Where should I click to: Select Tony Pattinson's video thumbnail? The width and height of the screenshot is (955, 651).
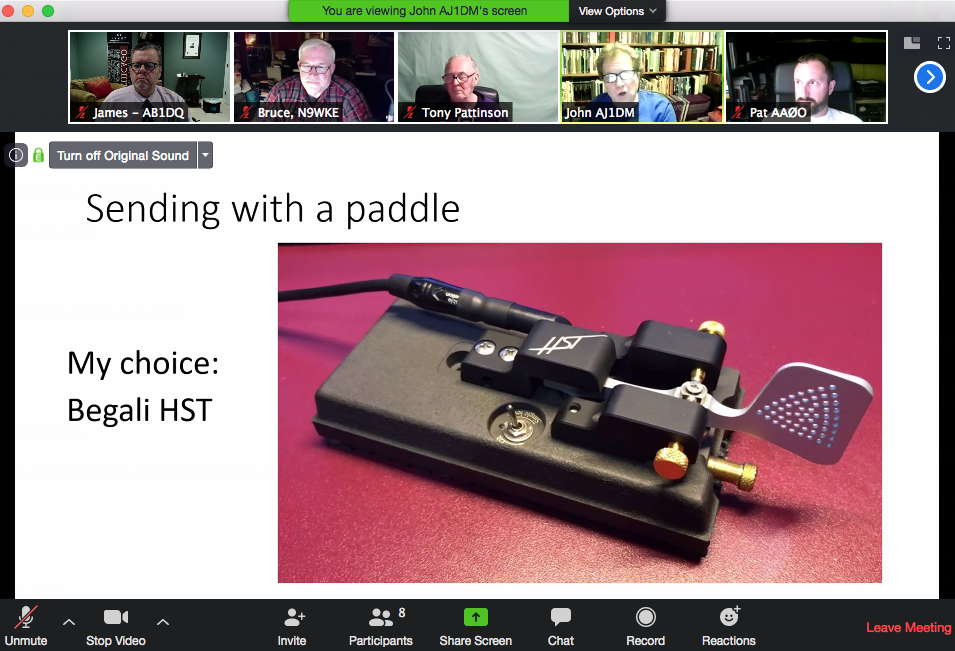(x=478, y=77)
